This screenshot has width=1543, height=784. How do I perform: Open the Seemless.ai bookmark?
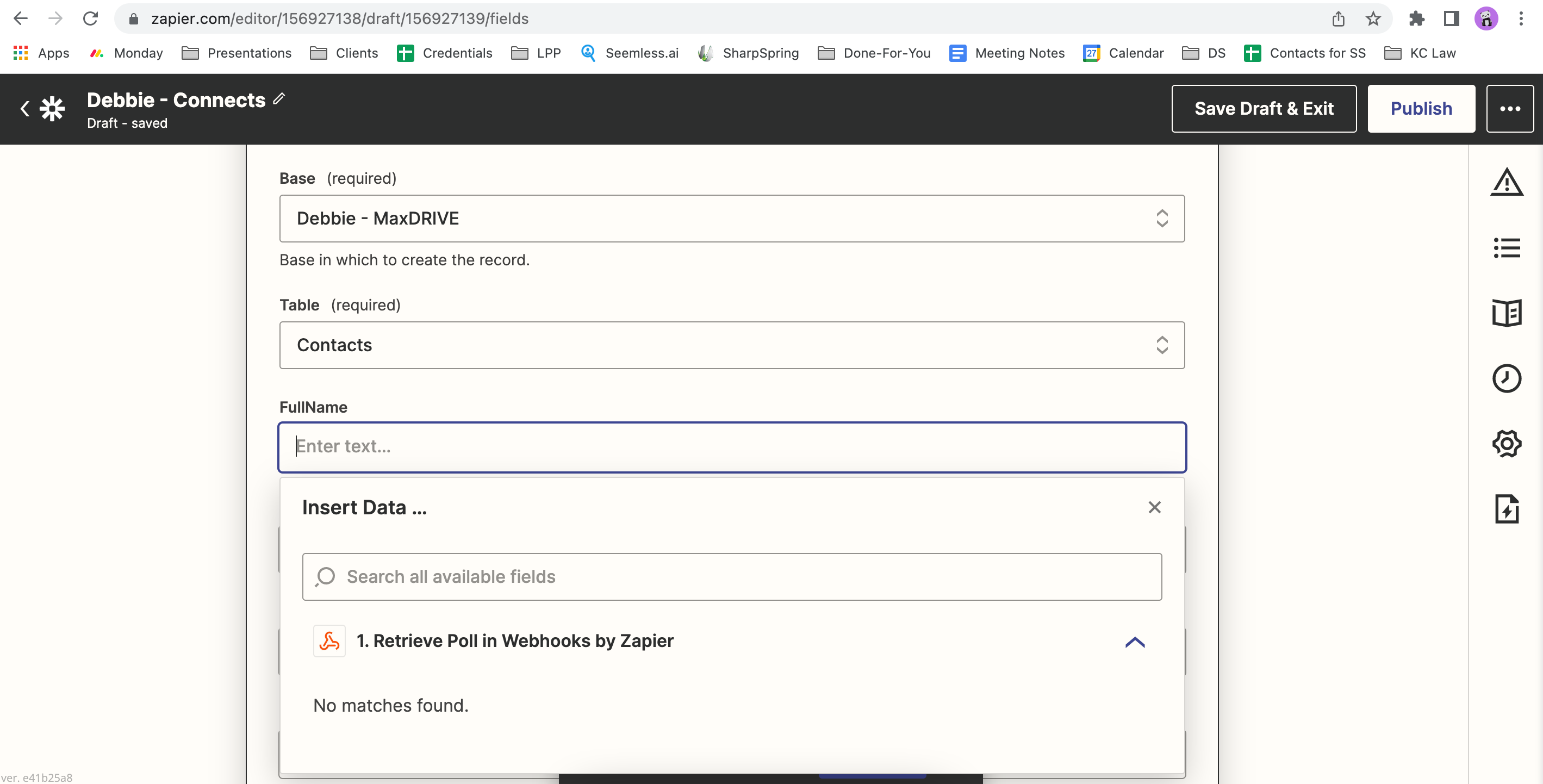pos(630,53)
